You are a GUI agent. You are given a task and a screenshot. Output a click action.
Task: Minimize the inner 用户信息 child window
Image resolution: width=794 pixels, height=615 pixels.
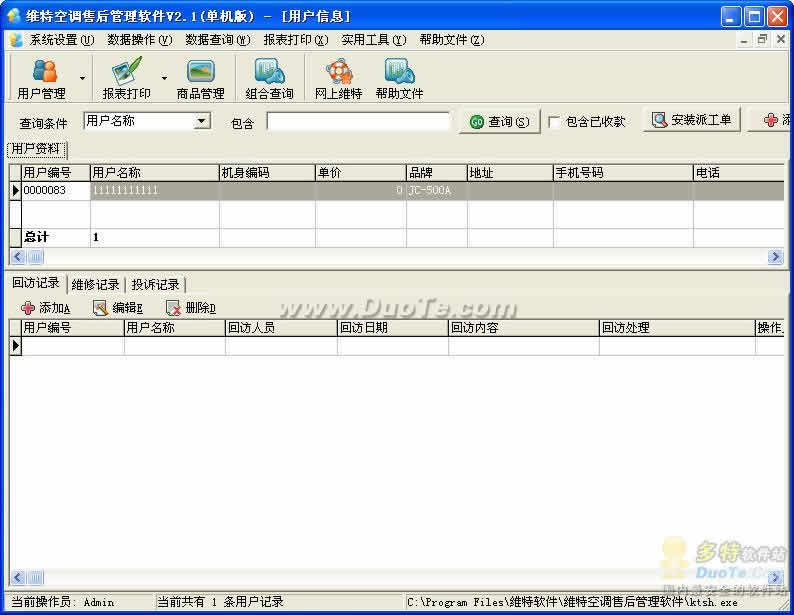point(743,39)
